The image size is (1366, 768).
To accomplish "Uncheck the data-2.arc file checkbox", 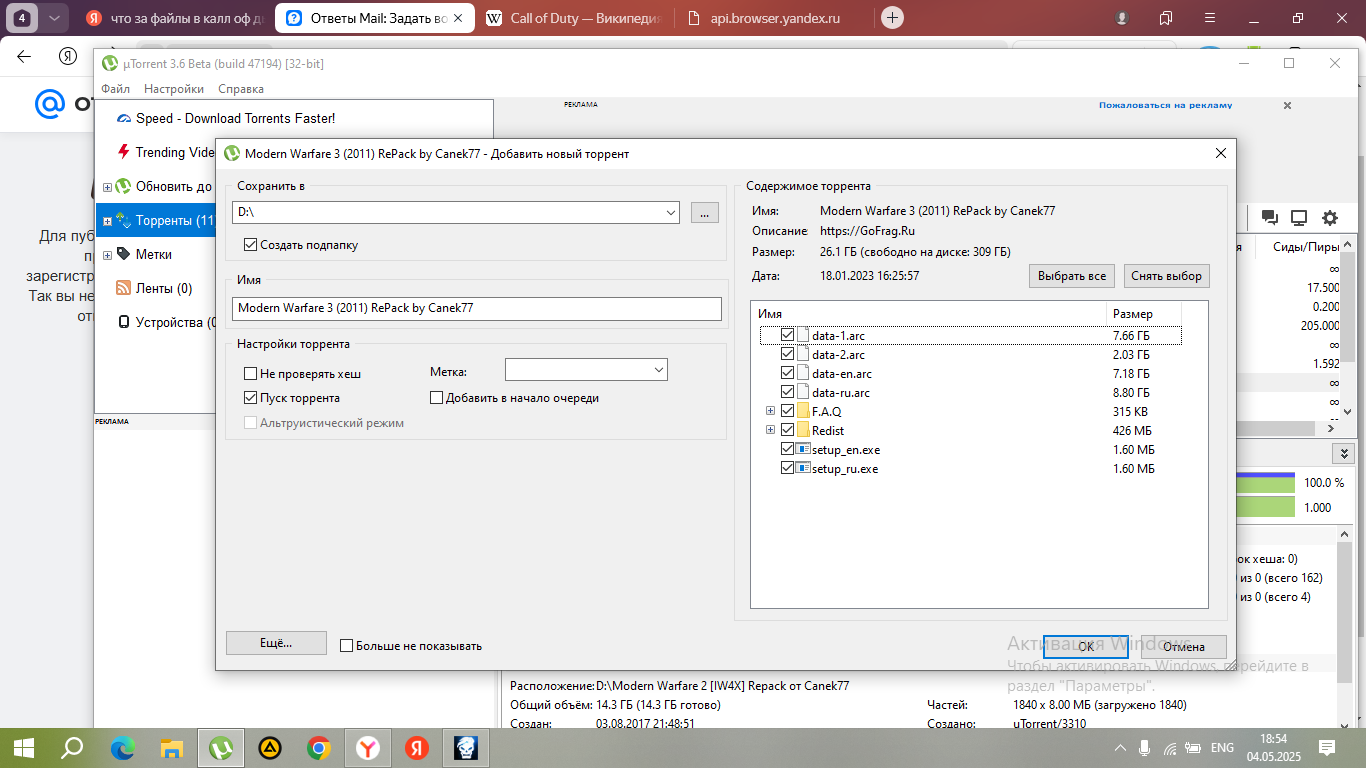I will 787,354.
